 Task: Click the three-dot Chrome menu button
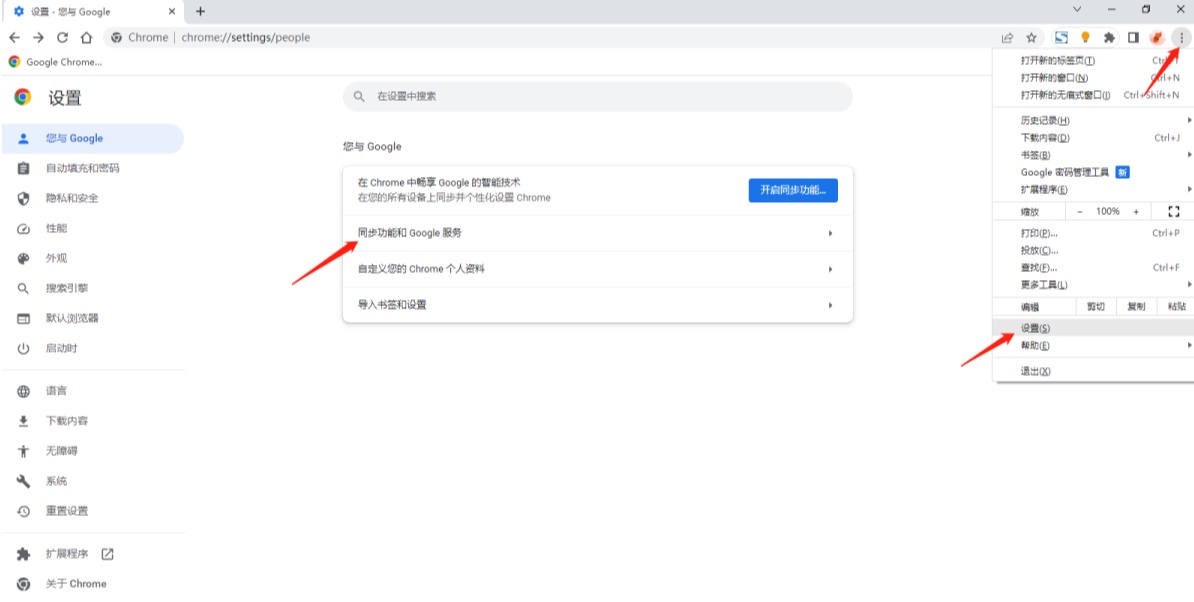1181,37
